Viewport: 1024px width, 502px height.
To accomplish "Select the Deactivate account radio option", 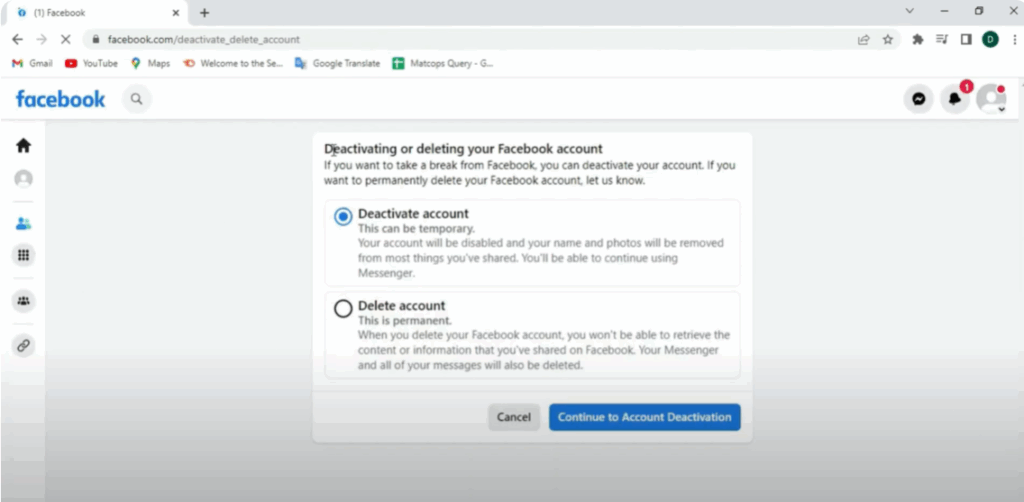I will [343, 217].
